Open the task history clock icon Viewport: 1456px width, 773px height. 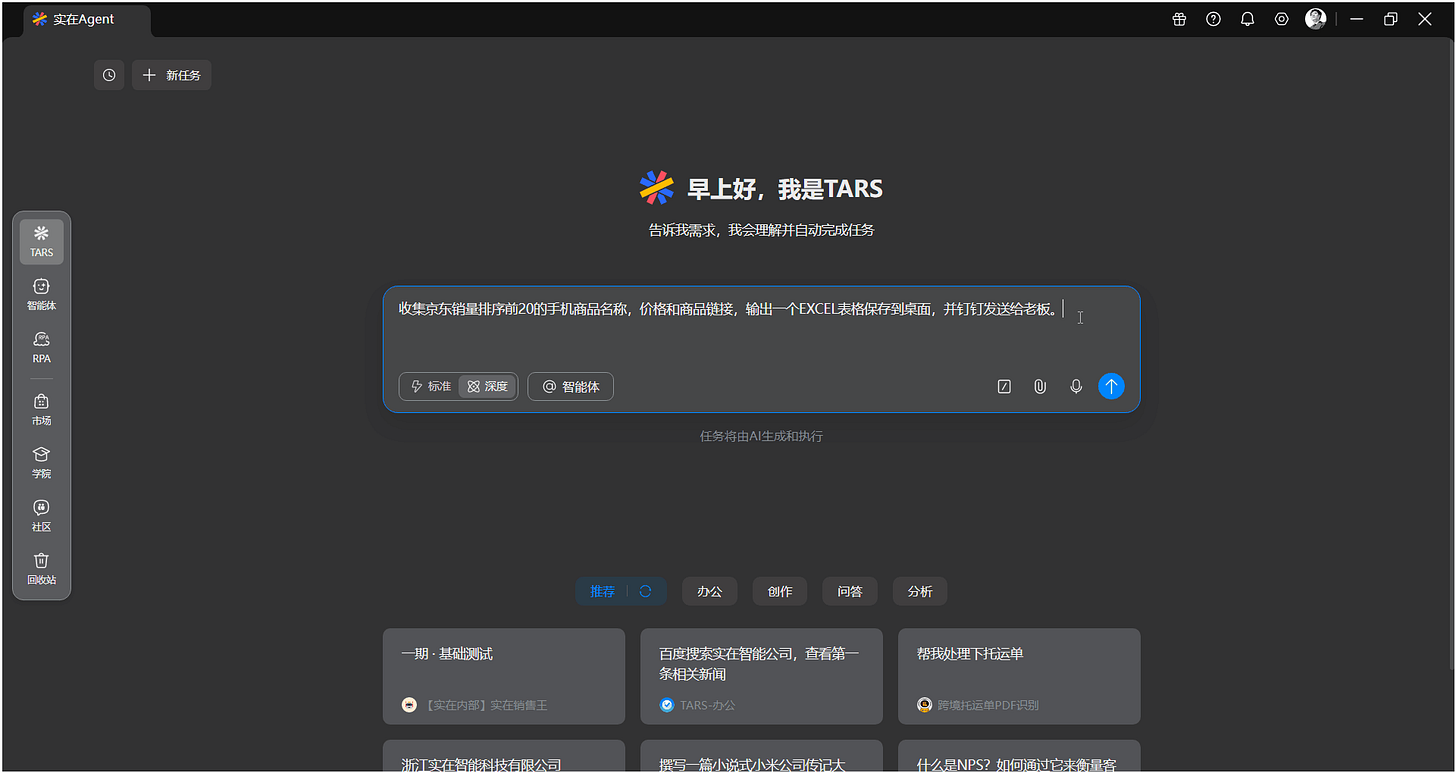tap(109, 75)
